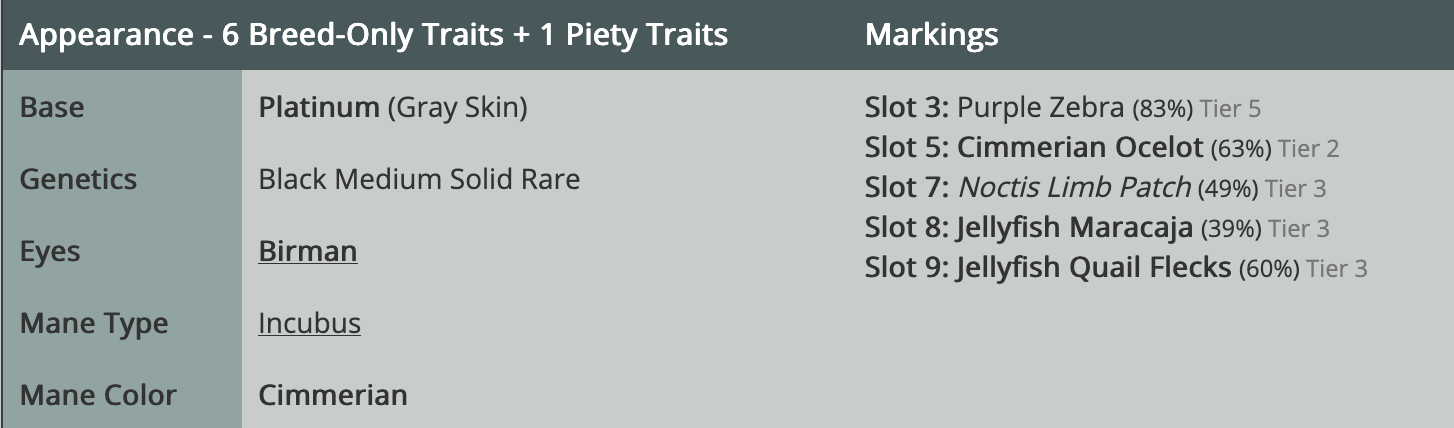Screen dimensions: 1454x428
Task: Click the Slot 8 Jellyfish Maracaja marking
Action: [1075, 228]
